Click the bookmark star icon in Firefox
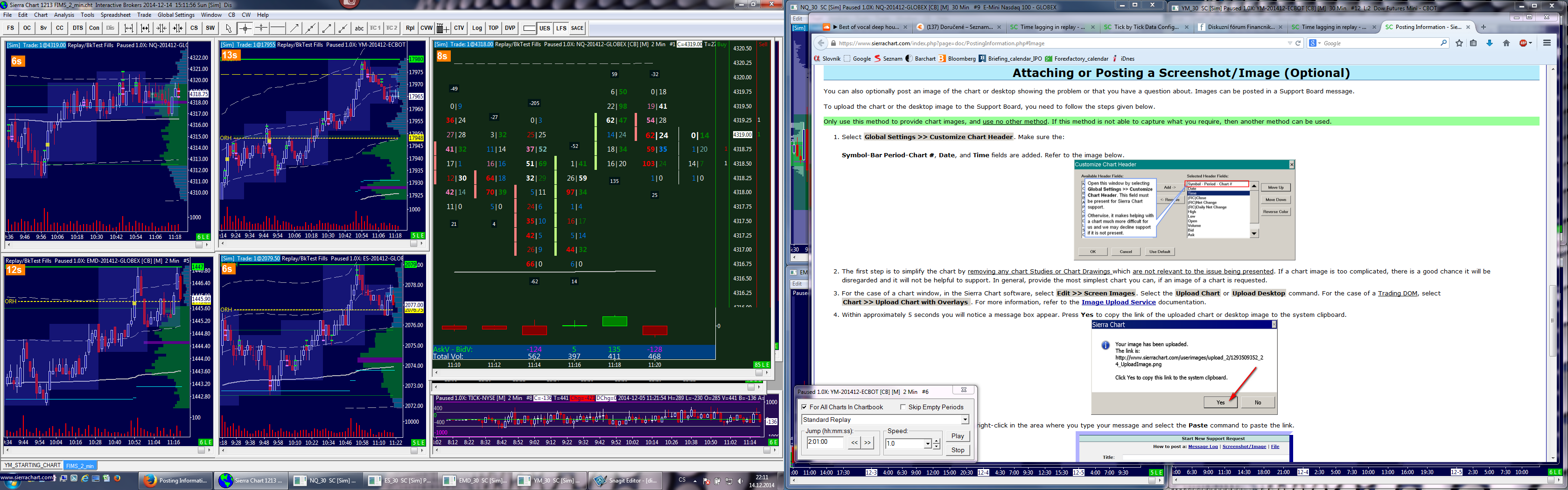Image resolution: width=1568 pixels, height=490 pixels. coord(1459,43)
